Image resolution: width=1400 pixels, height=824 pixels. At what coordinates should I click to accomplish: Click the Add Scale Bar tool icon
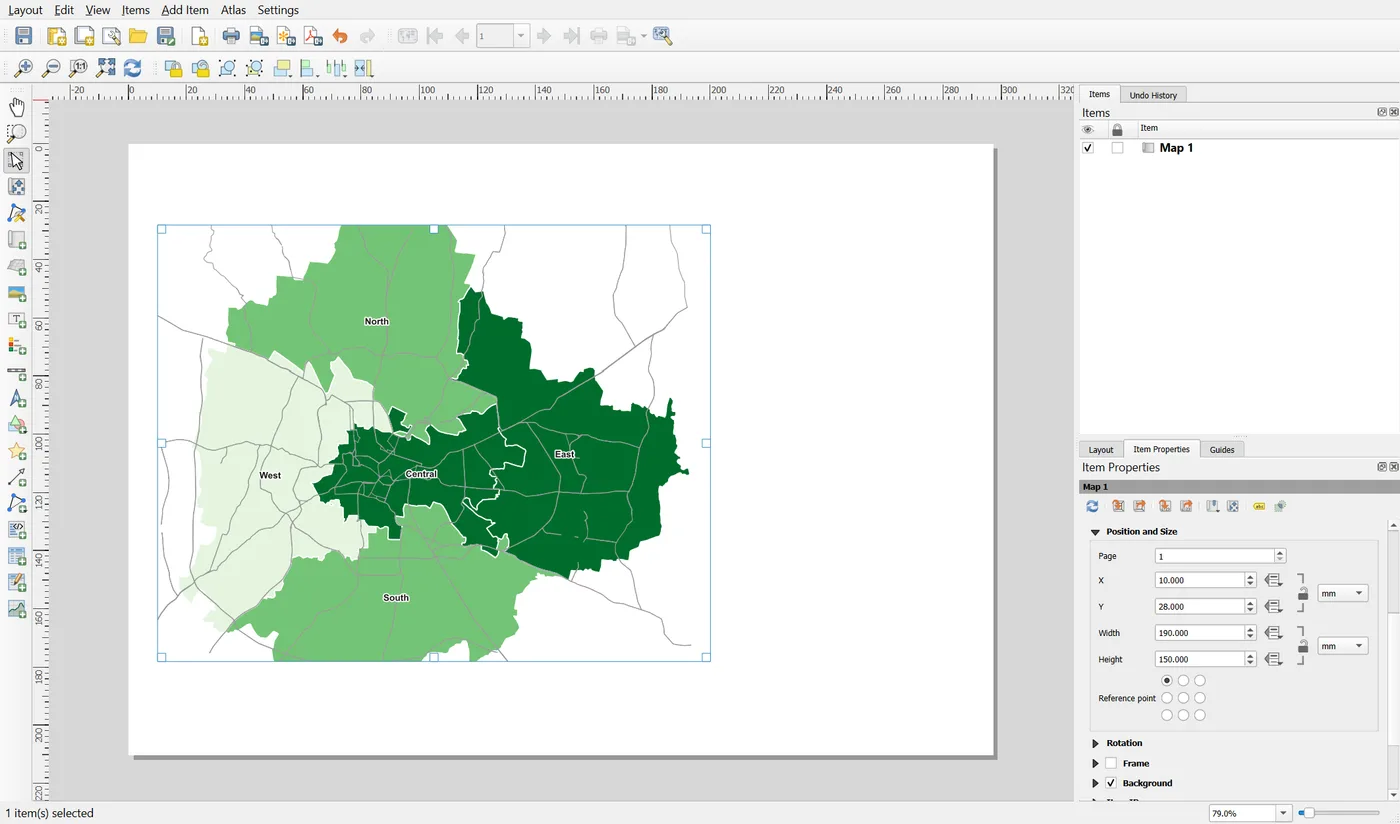17,373
